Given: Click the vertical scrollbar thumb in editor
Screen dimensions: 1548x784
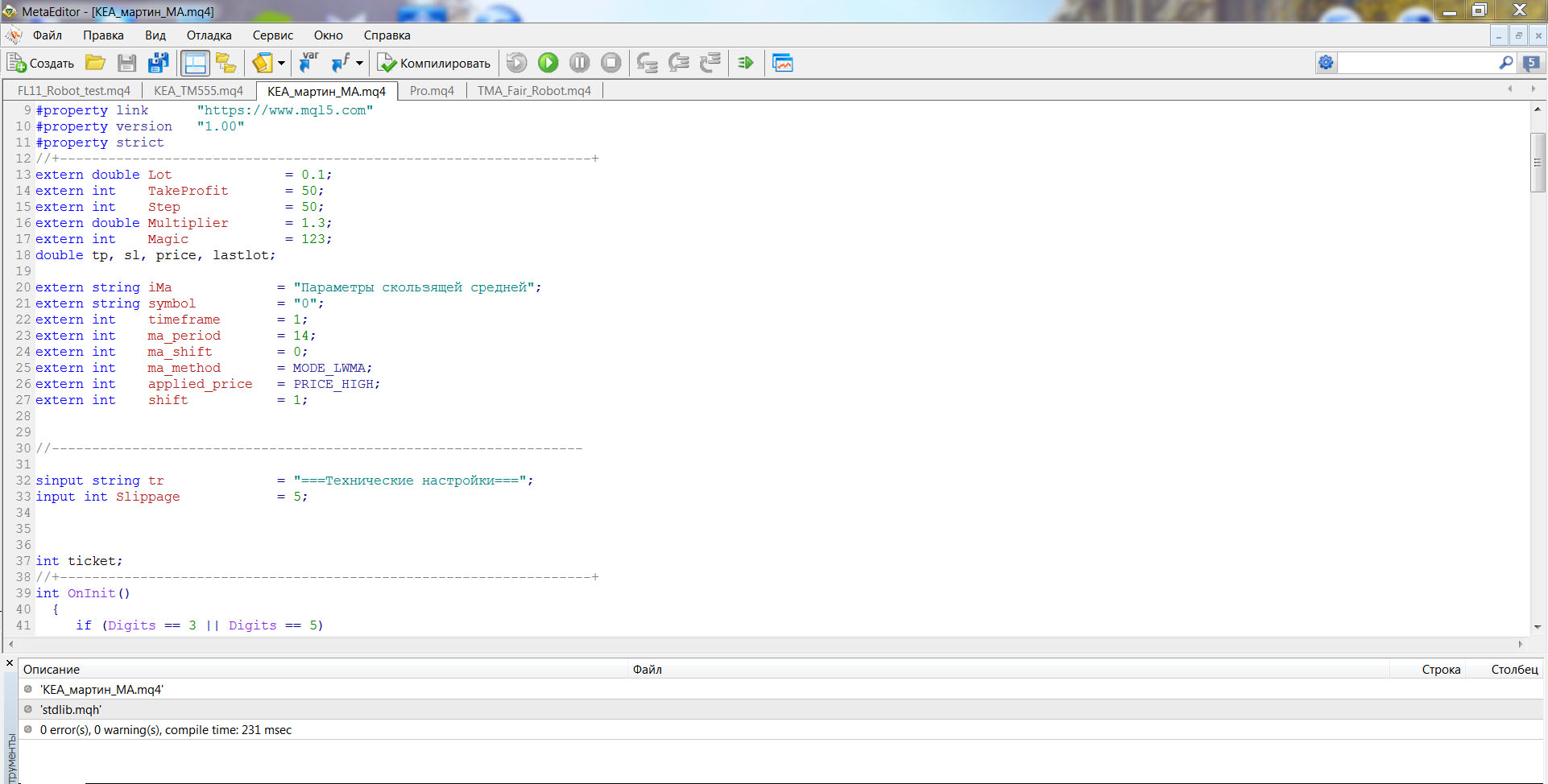Looking at the screenshot, I should coord(1538,163).
